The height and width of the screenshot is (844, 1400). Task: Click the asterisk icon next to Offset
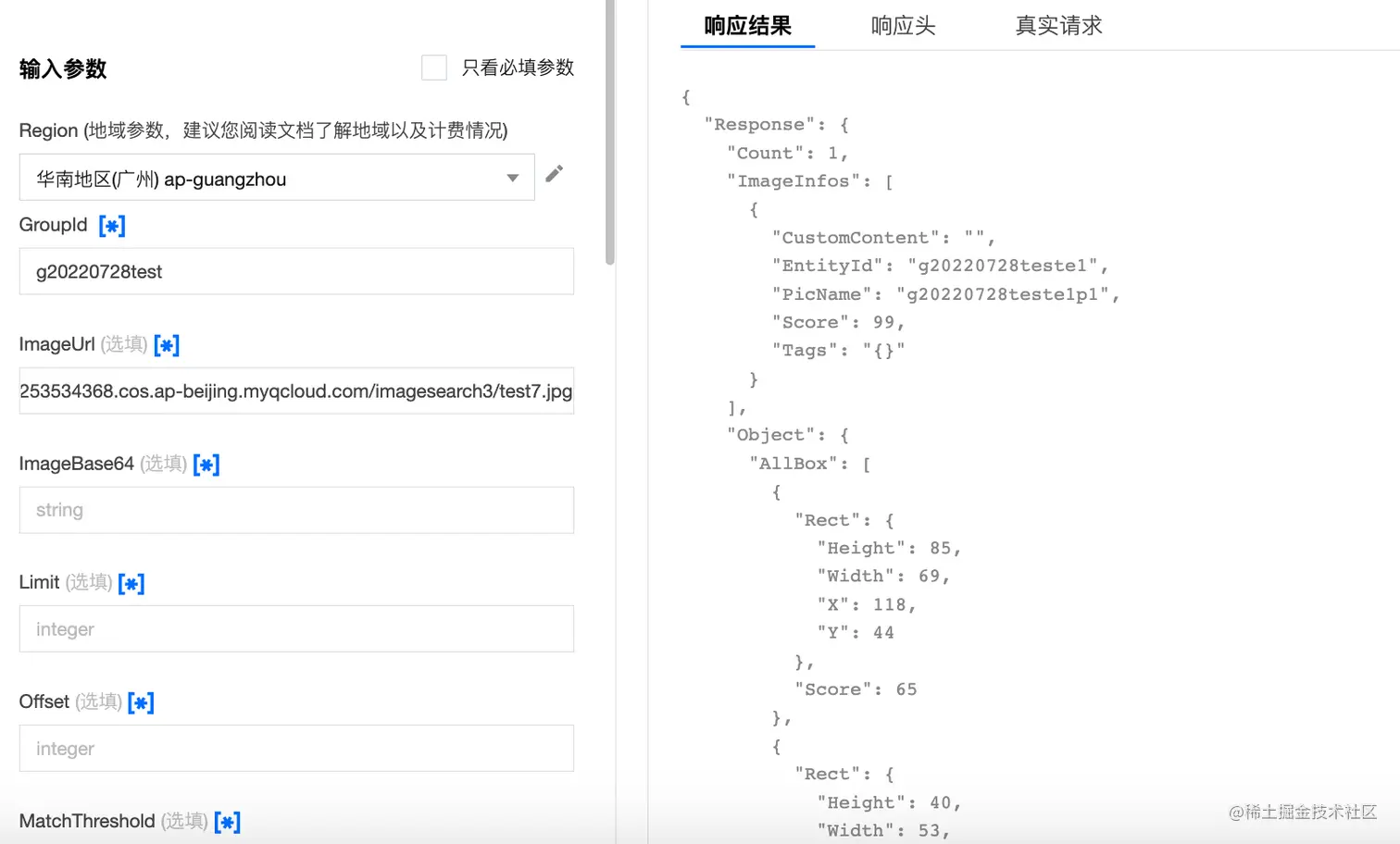coord(141,702)
